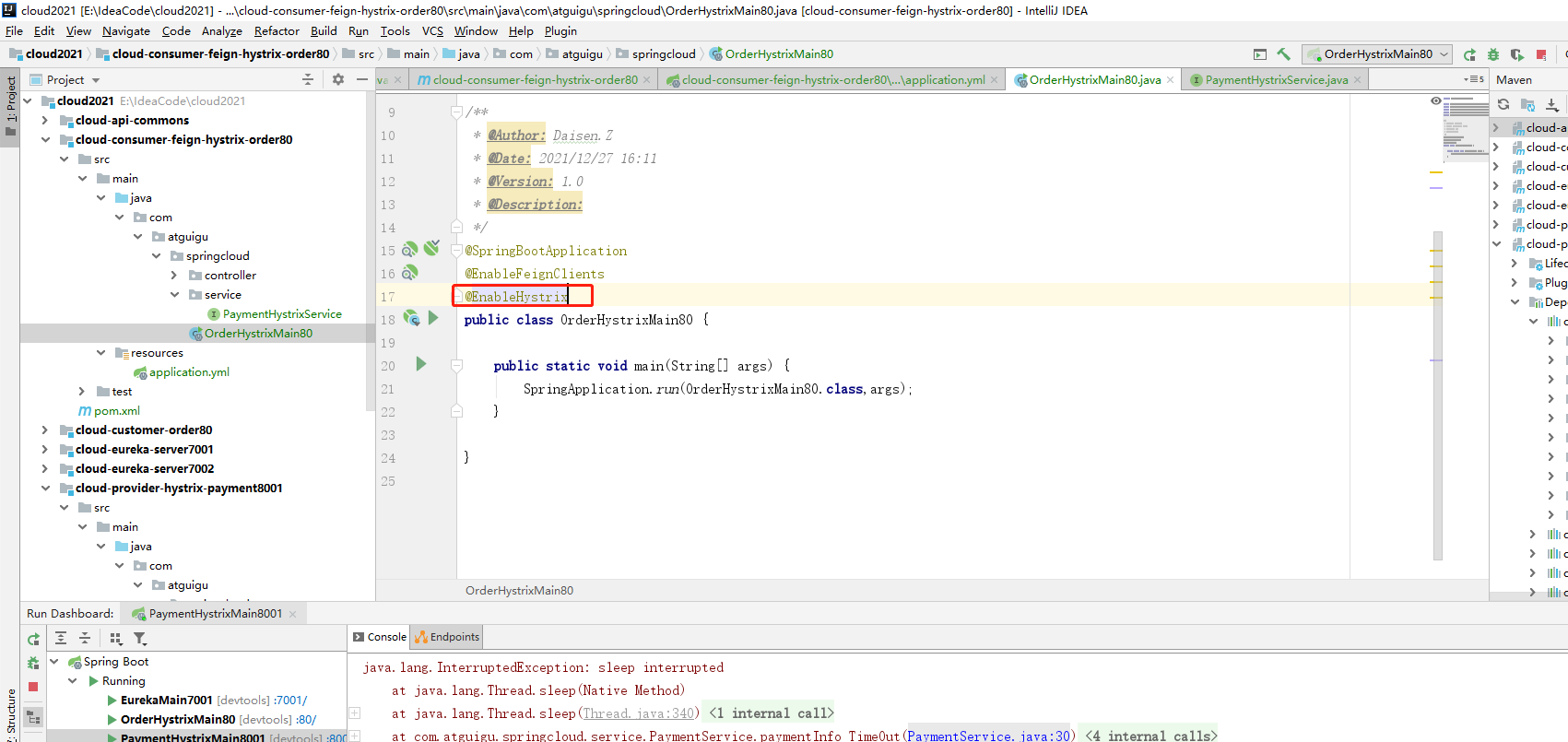This screenshot has height=742, width=1568.
Task: Collapse the service package
Action: point(173,294)
